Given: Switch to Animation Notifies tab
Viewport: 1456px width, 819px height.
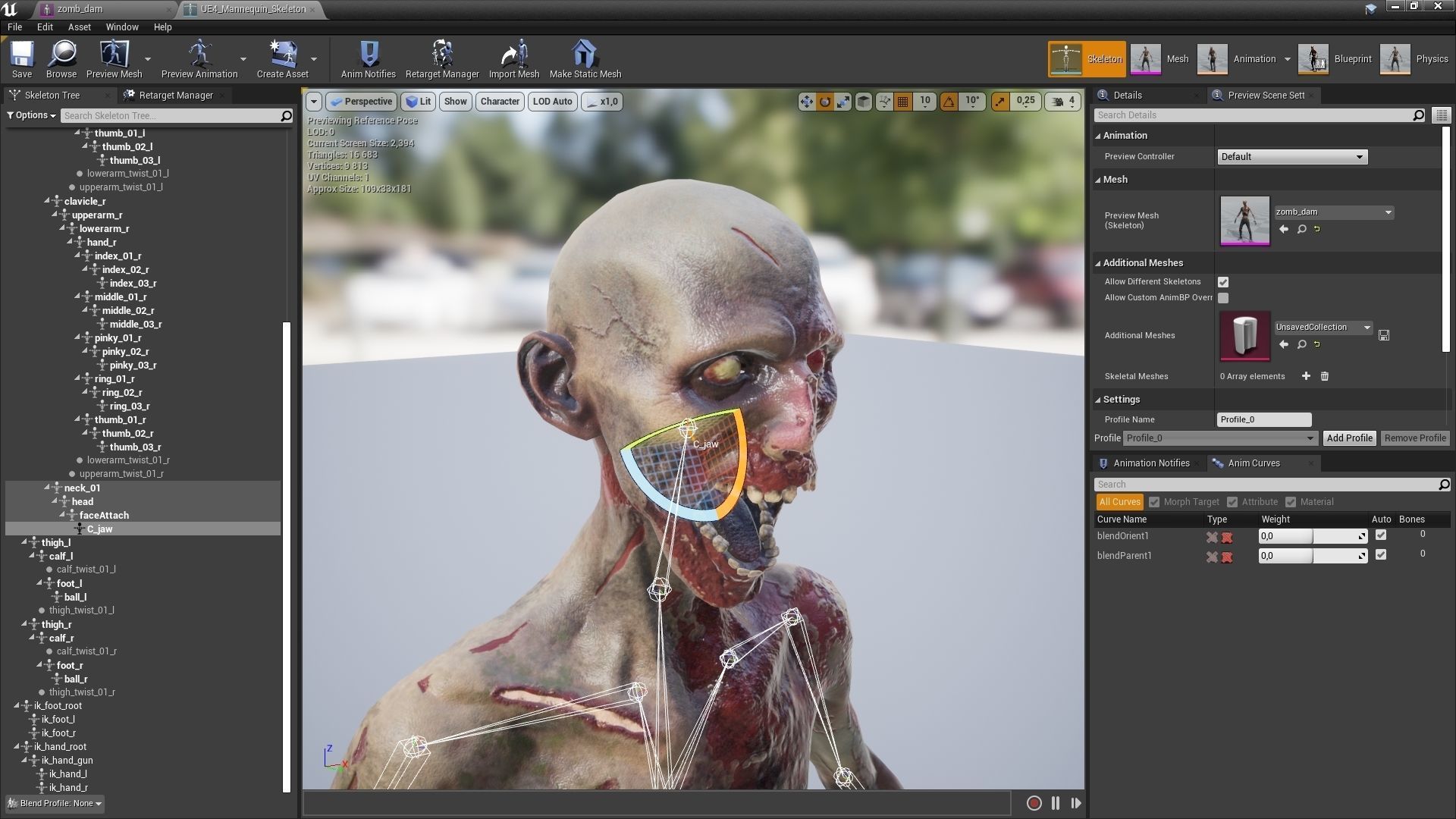Looking at the screenshot, I should click(x=1150, y=463).
